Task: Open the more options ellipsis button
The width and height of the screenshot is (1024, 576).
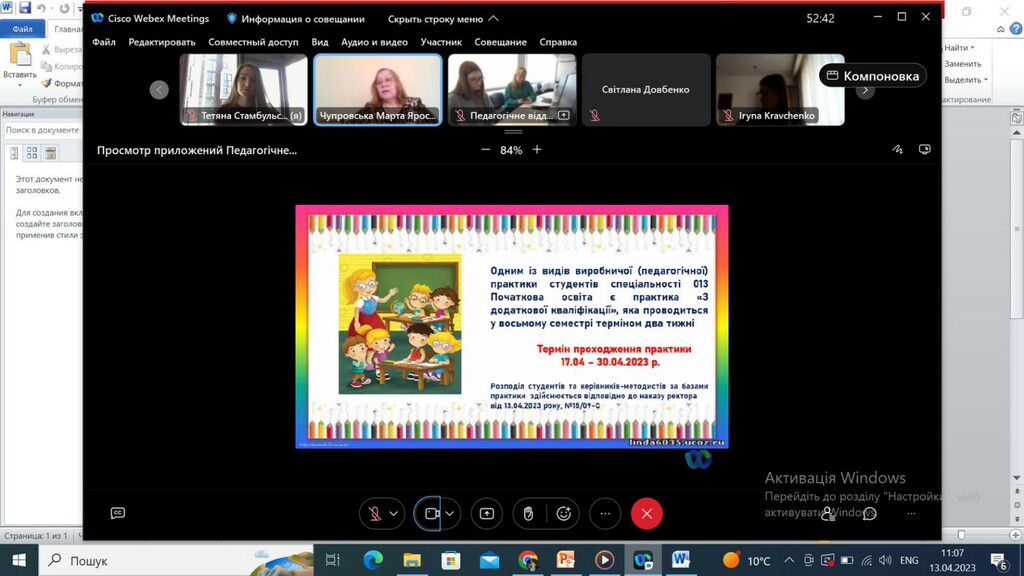Action: 605,514
